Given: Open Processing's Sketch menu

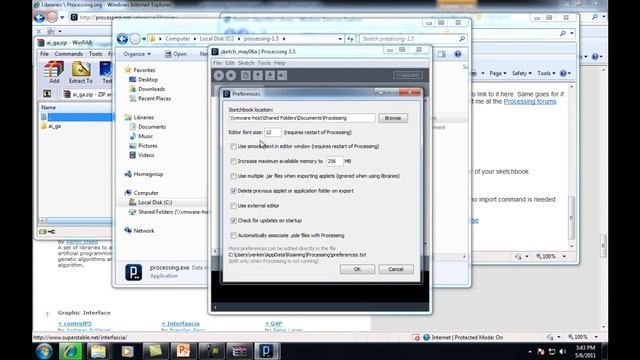Looking at the screenshot, I should [246, 63].
